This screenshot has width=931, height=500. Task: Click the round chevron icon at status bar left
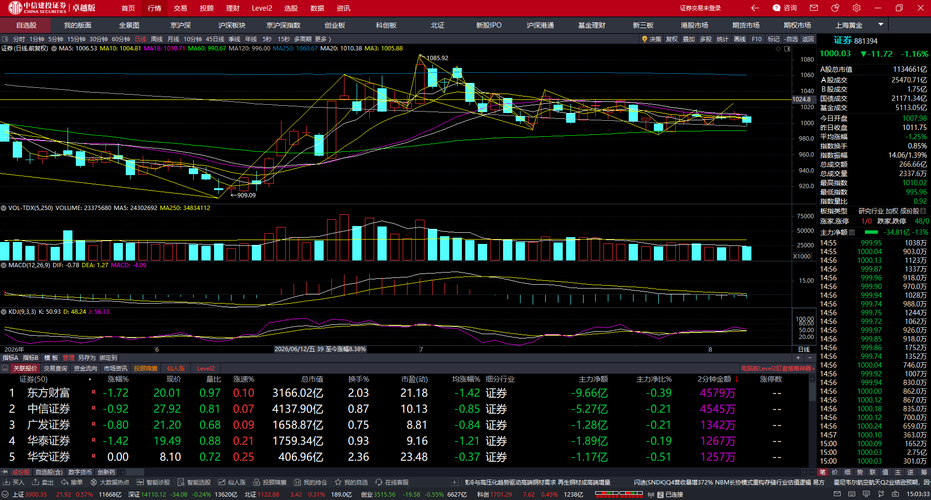pyautogui.click(x=5, y=494)
